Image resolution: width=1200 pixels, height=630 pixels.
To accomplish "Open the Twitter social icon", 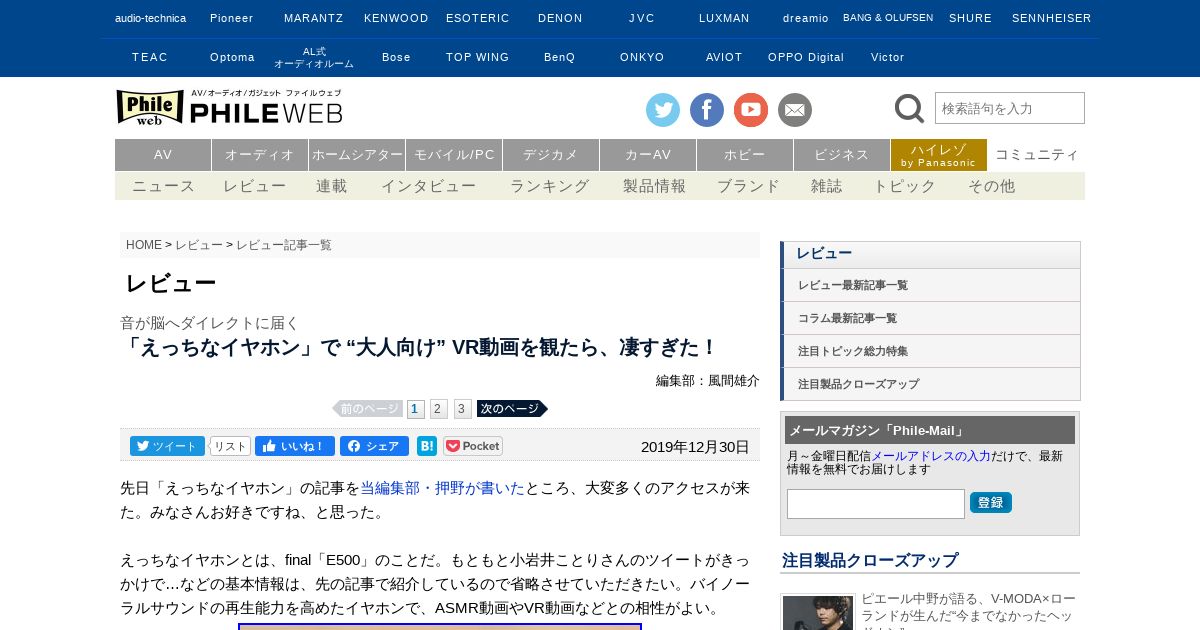I will click(663, 110).
